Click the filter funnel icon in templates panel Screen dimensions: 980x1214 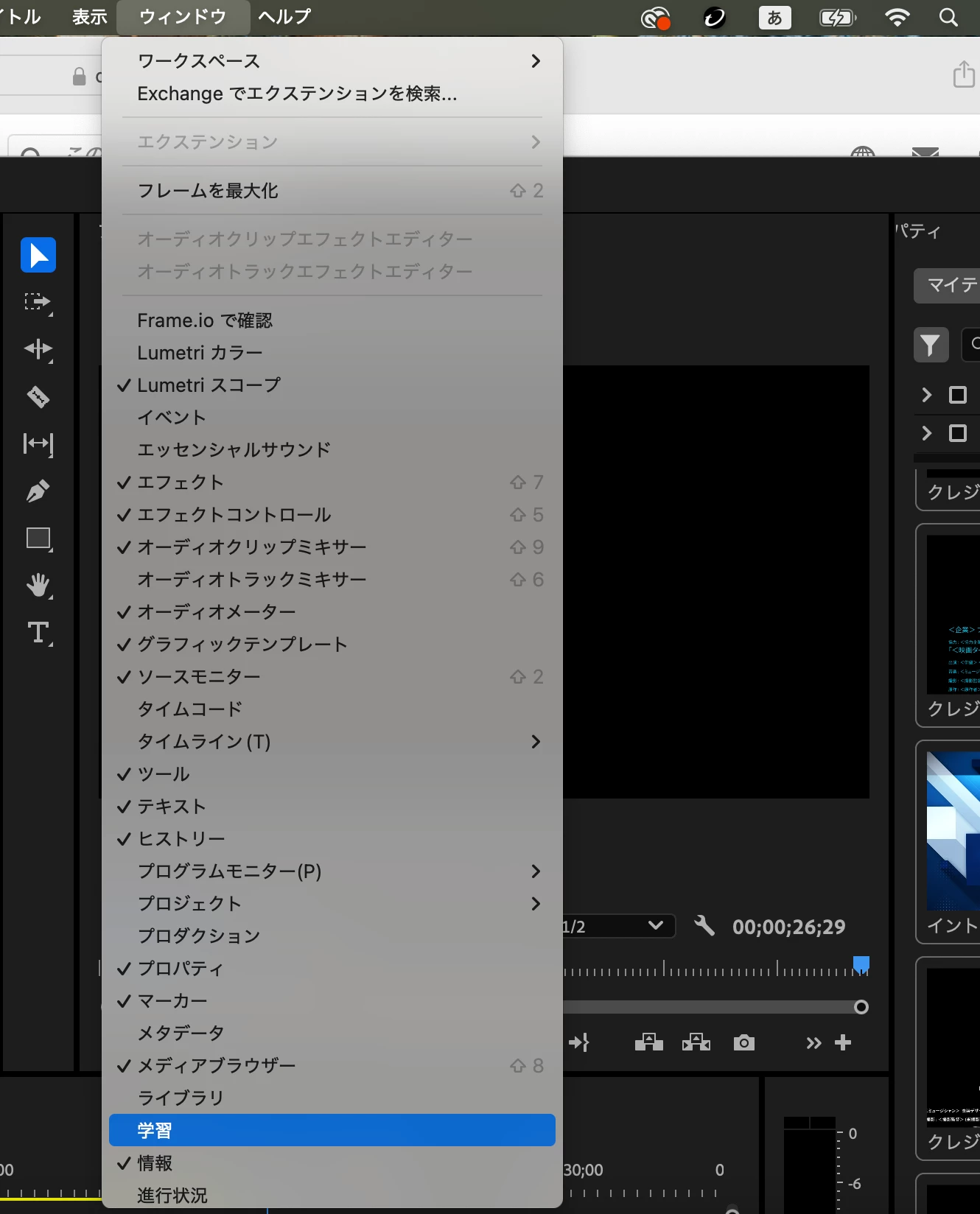point(931,345)
